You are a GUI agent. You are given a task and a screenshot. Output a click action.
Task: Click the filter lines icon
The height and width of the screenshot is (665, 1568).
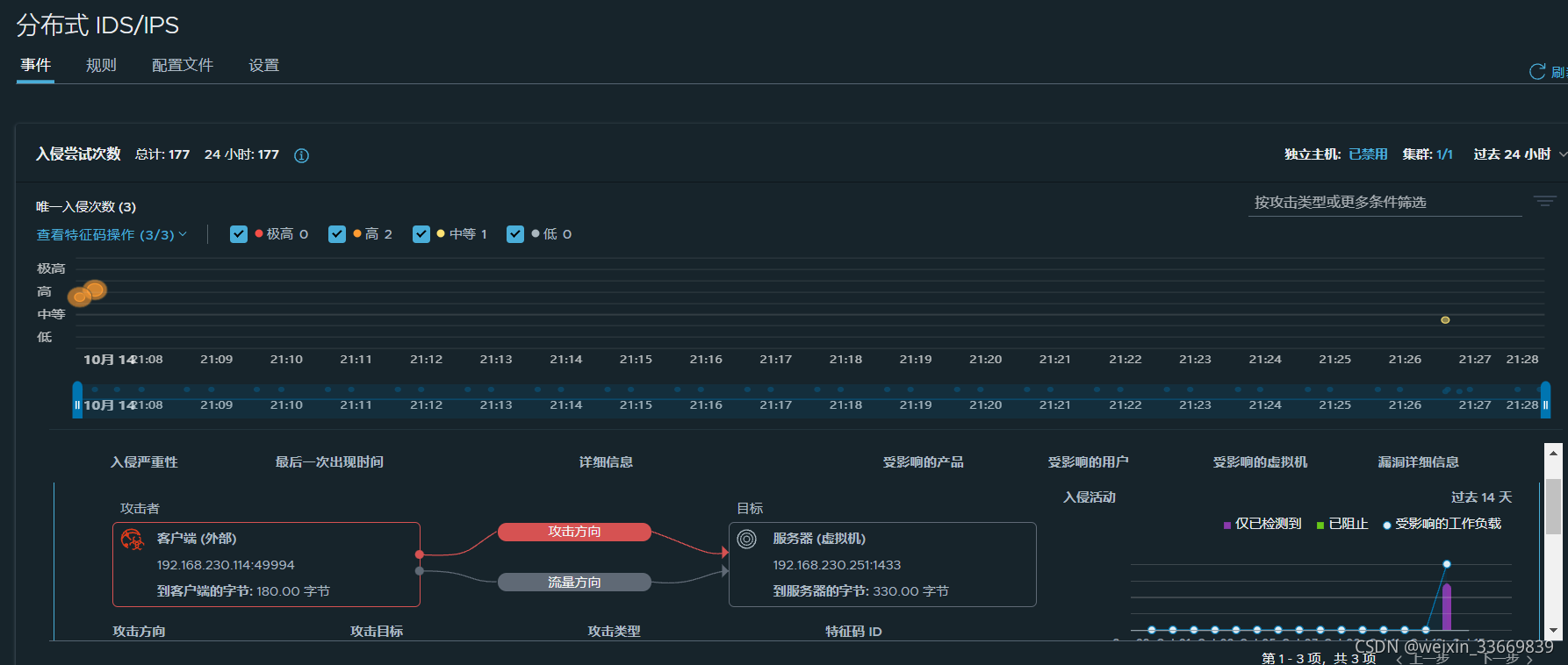coord(1544,202)
